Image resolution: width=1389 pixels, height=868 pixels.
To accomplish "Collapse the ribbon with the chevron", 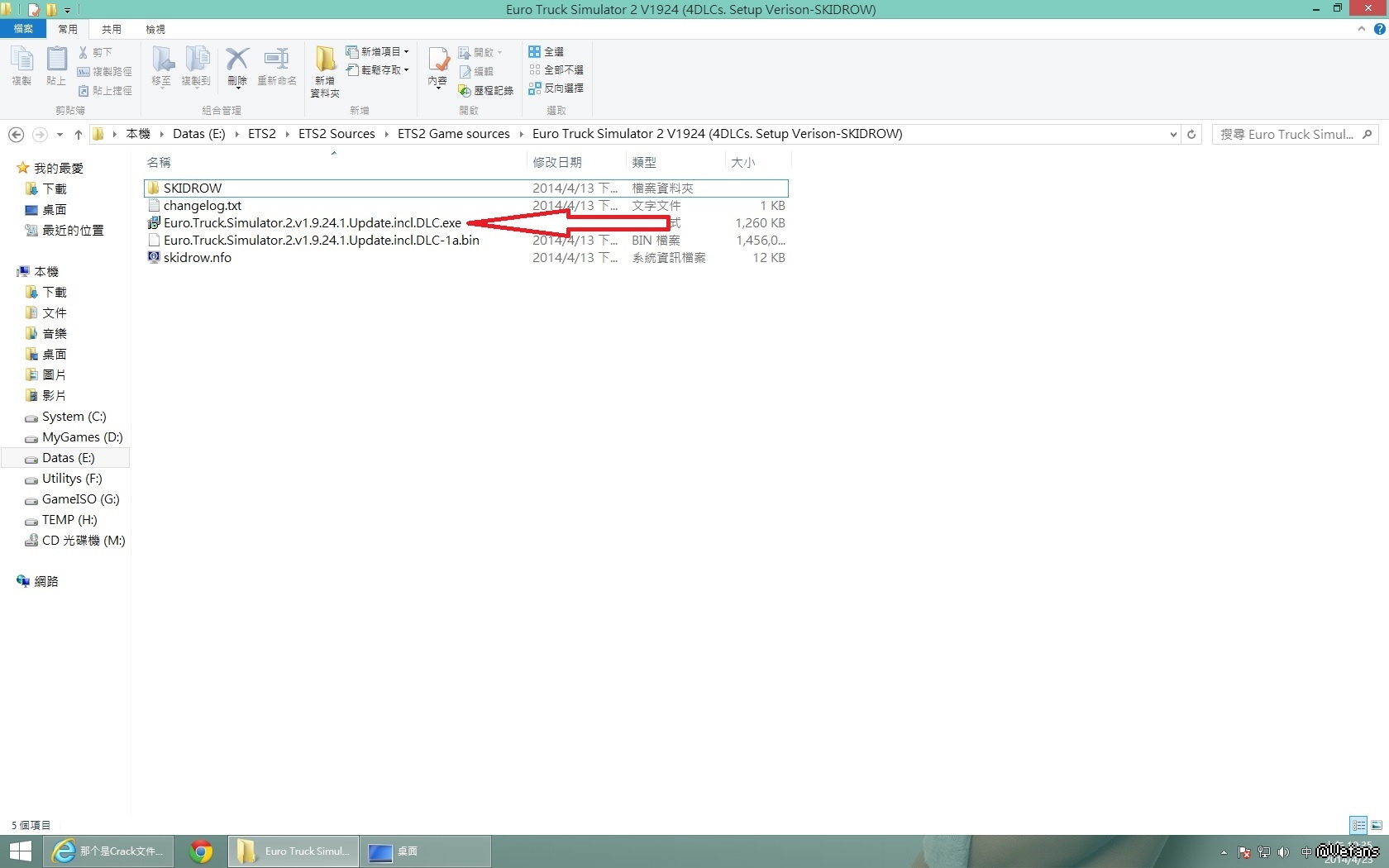I will (1362, 29).
